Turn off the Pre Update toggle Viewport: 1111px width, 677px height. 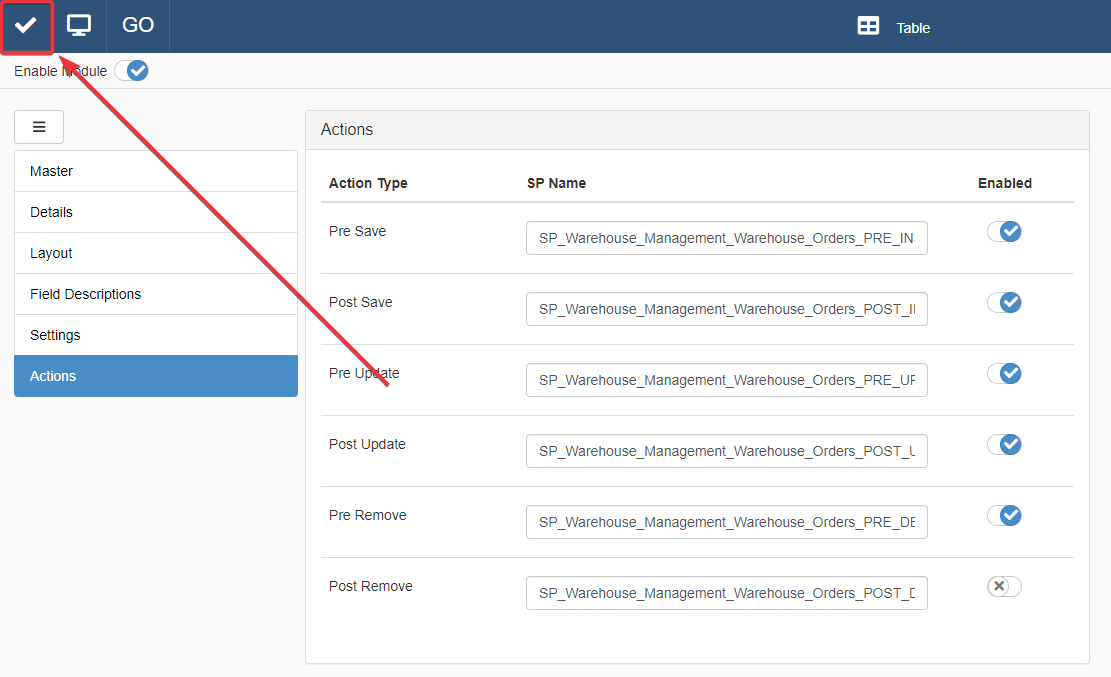pyautogui.click(x=1004, y=373)
